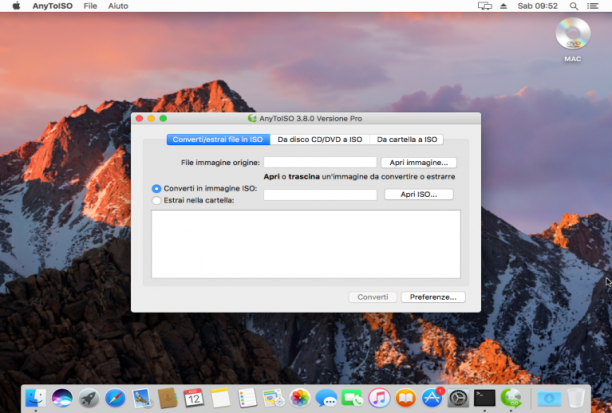Open the File menu

[x=90, y=6]
